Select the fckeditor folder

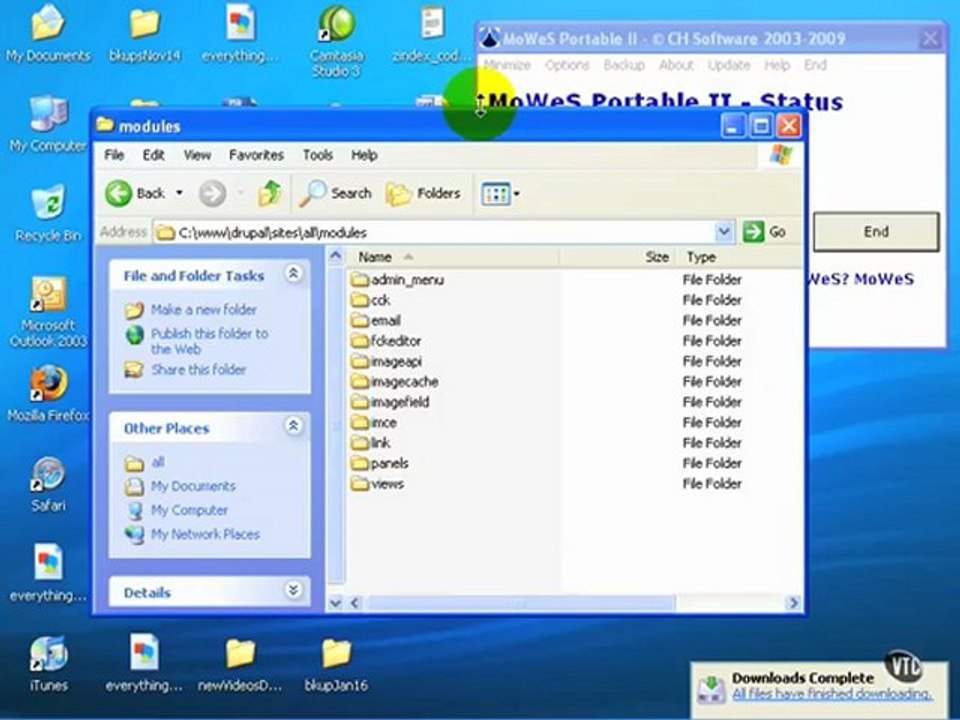[386, 341]
